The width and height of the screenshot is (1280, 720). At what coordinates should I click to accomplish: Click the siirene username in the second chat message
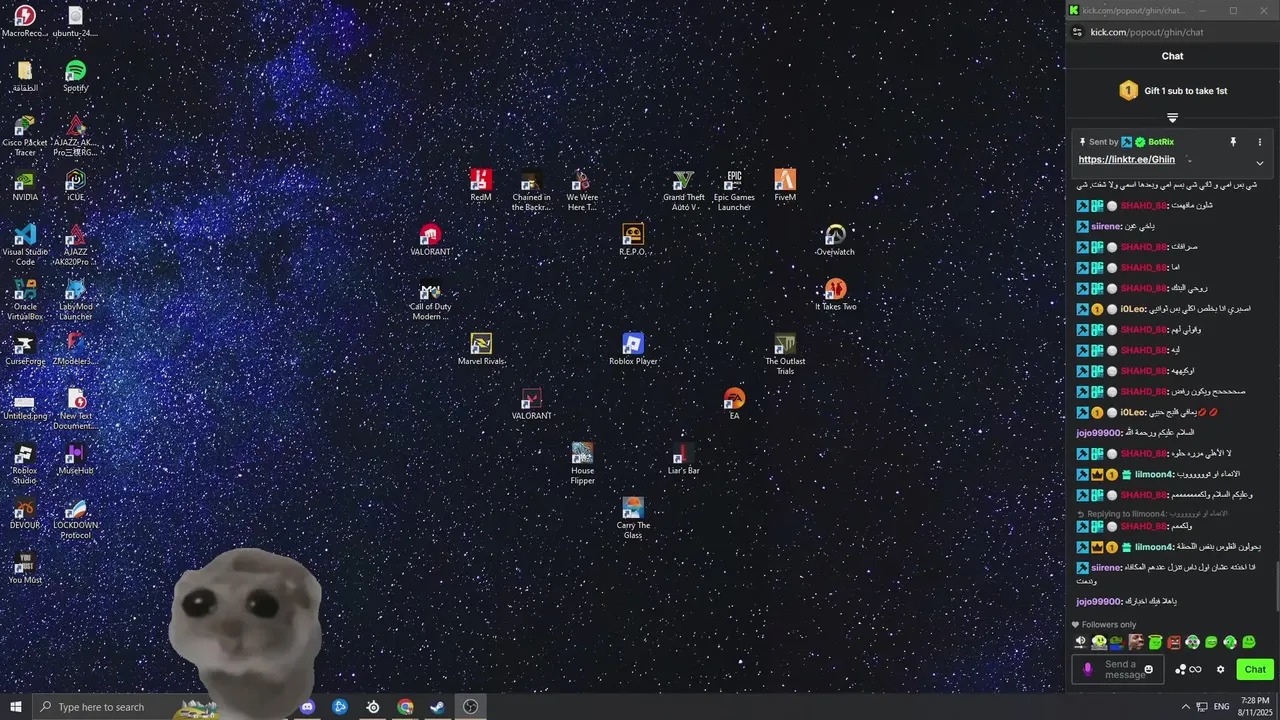1106,226
